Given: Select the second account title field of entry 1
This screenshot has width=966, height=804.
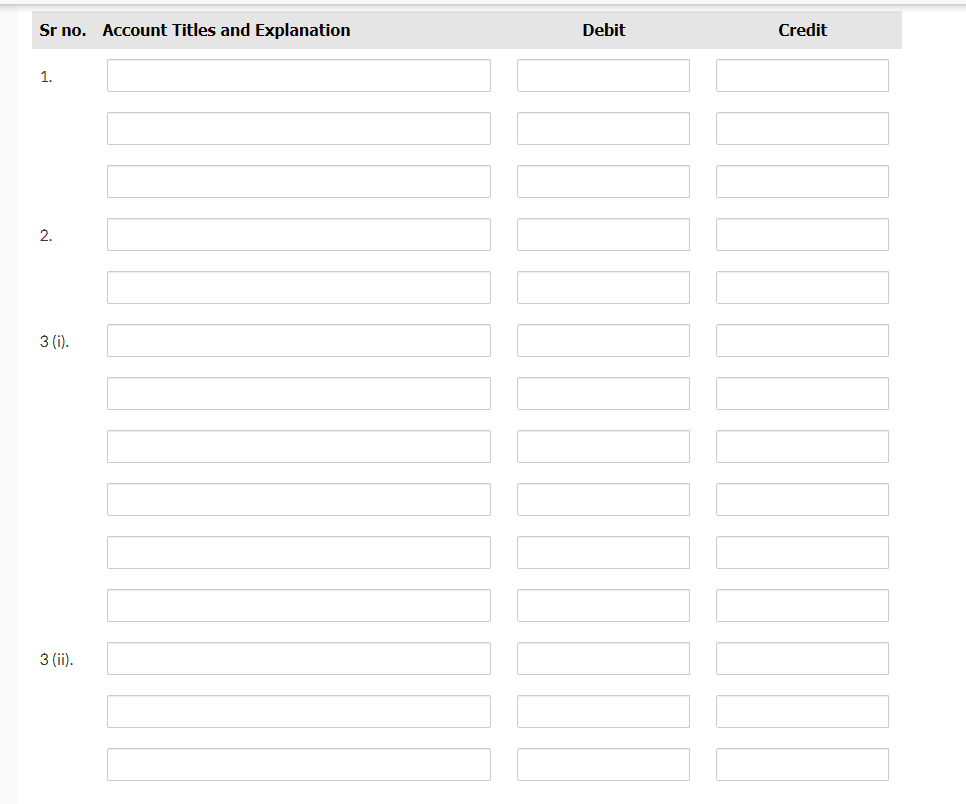Looking at the screenshot, I should click(299, 129).
